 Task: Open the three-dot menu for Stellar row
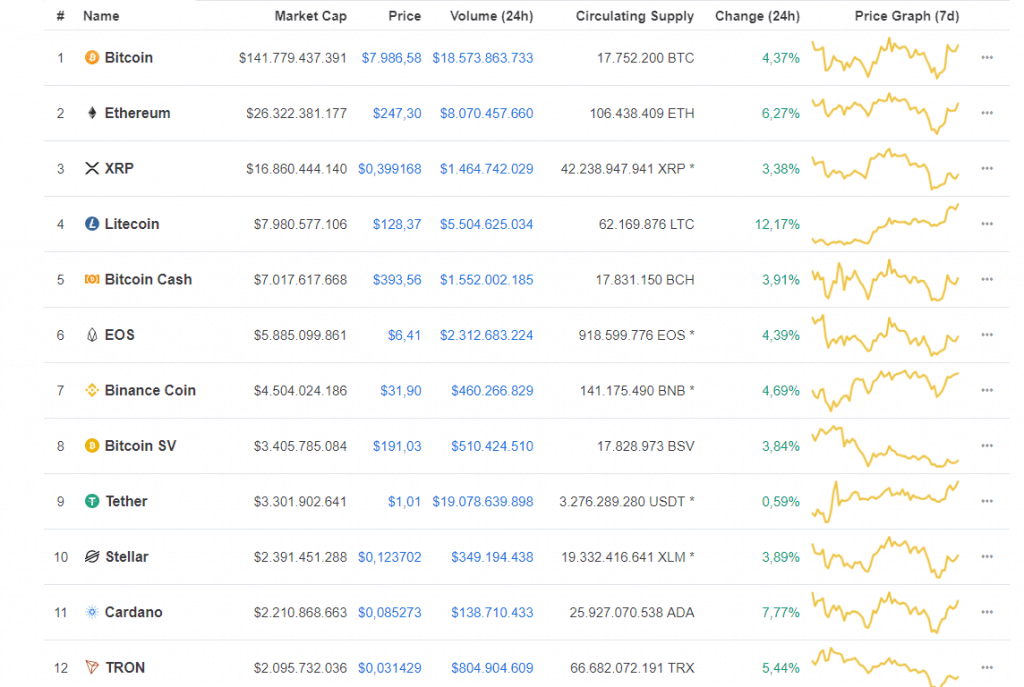coord(987,557)
